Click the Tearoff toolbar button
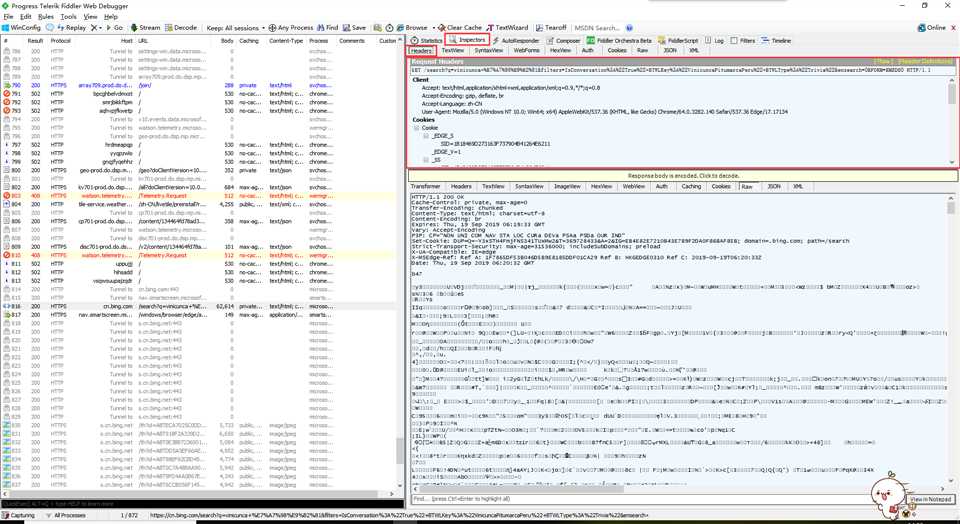 click(551, 28)
